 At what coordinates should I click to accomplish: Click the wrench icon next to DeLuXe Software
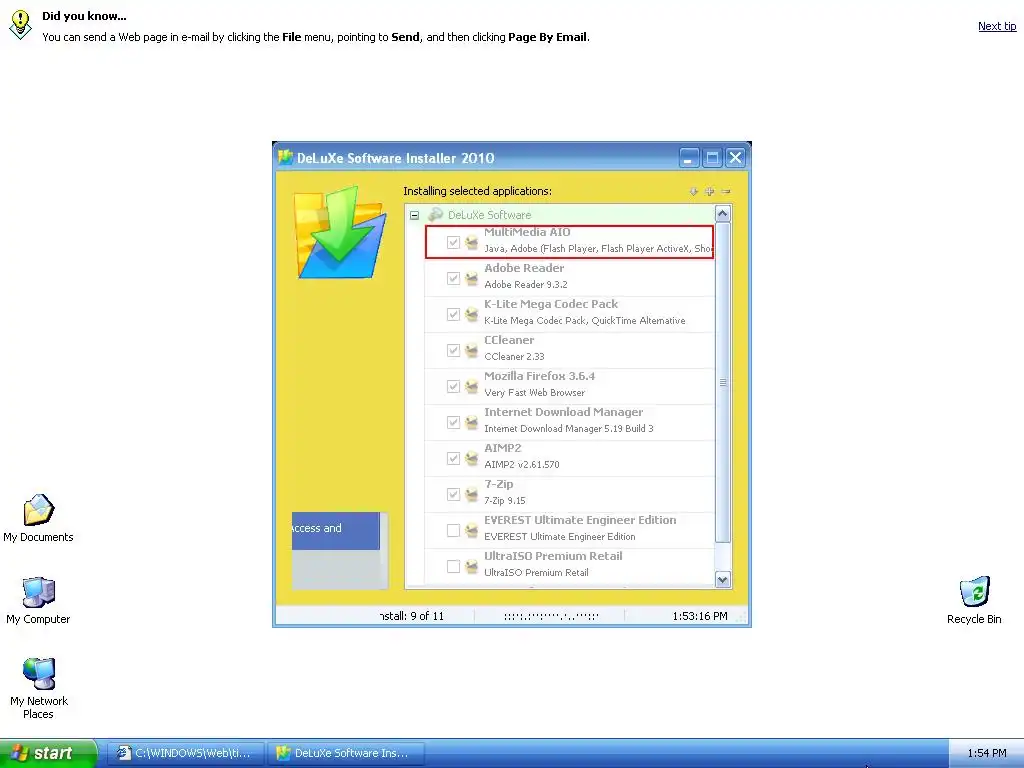pyautogui.click(x=436, y=214)
